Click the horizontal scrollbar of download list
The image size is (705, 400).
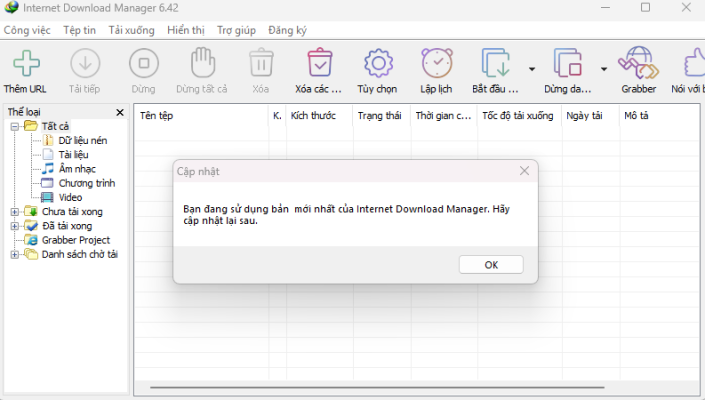(x=377, y=387)
